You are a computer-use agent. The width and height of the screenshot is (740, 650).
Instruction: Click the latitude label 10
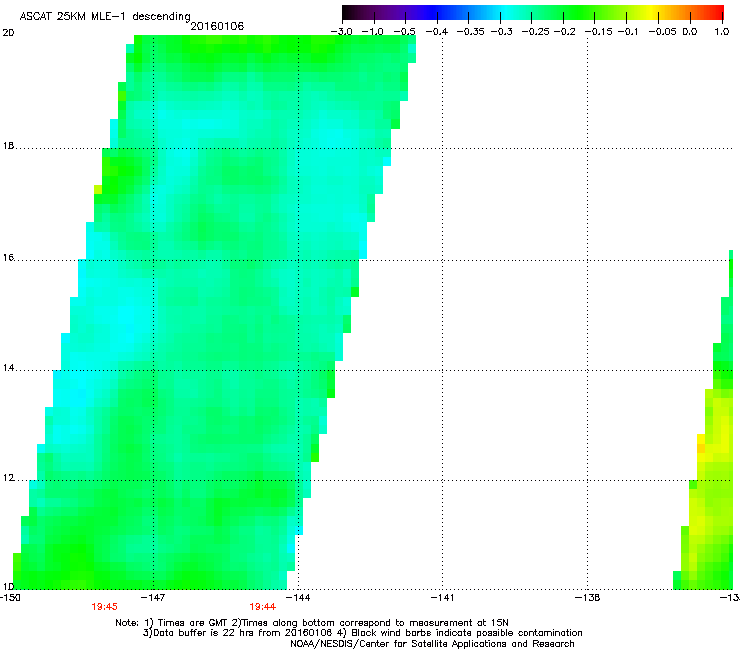point(8,586)
